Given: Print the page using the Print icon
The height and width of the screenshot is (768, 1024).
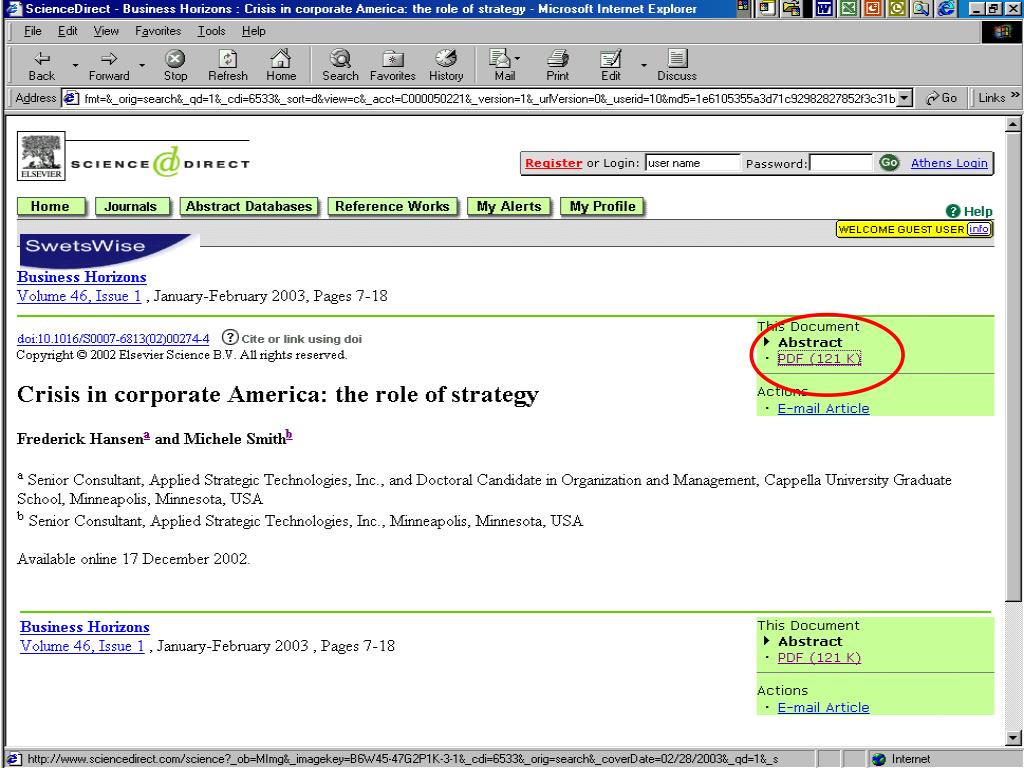Looking at the screenshot, I should (558, 59).
